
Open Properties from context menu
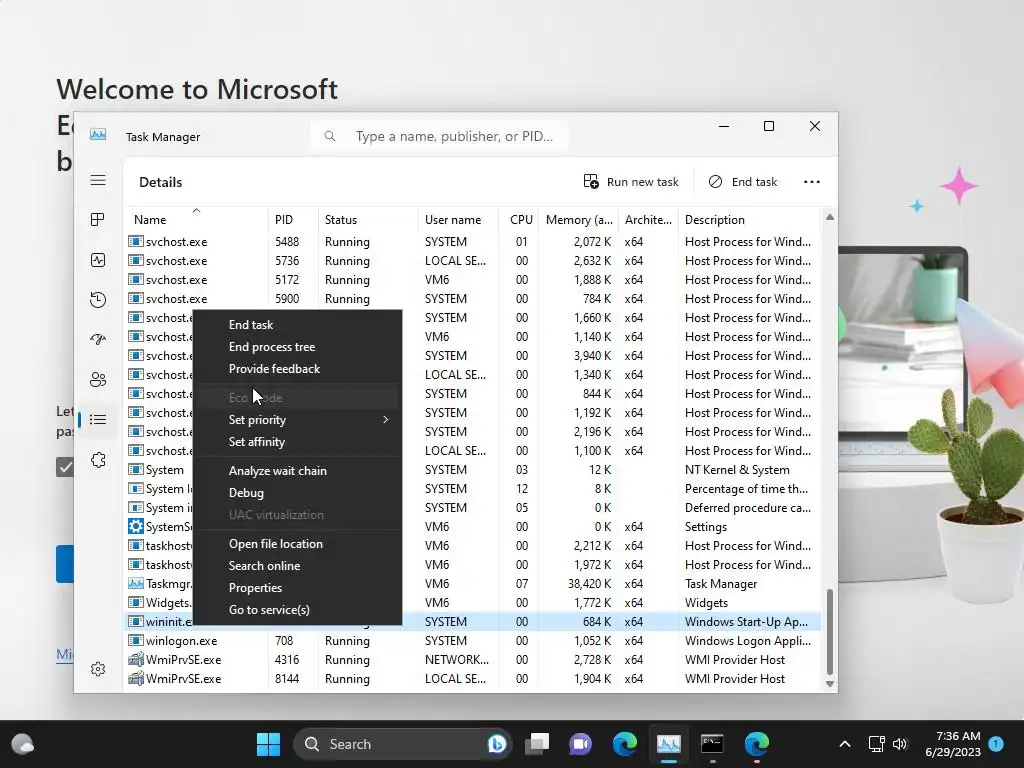click(x=297, y=588)
